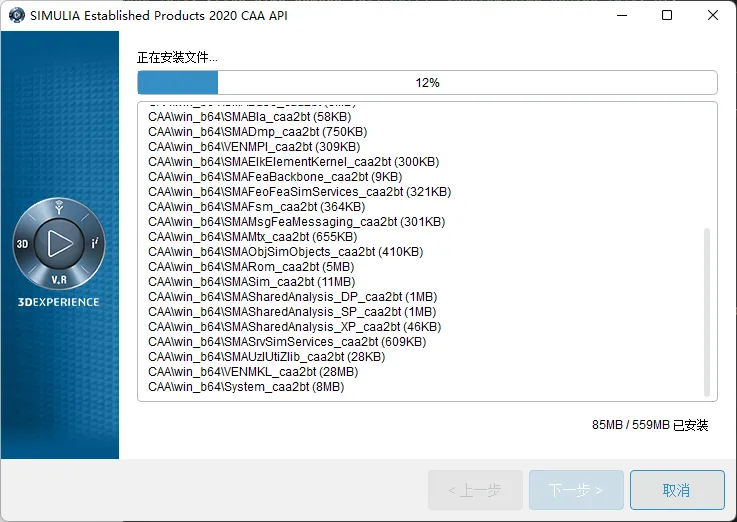Minimize the installer window
This screenshot has height=522, width=737.
622,15
